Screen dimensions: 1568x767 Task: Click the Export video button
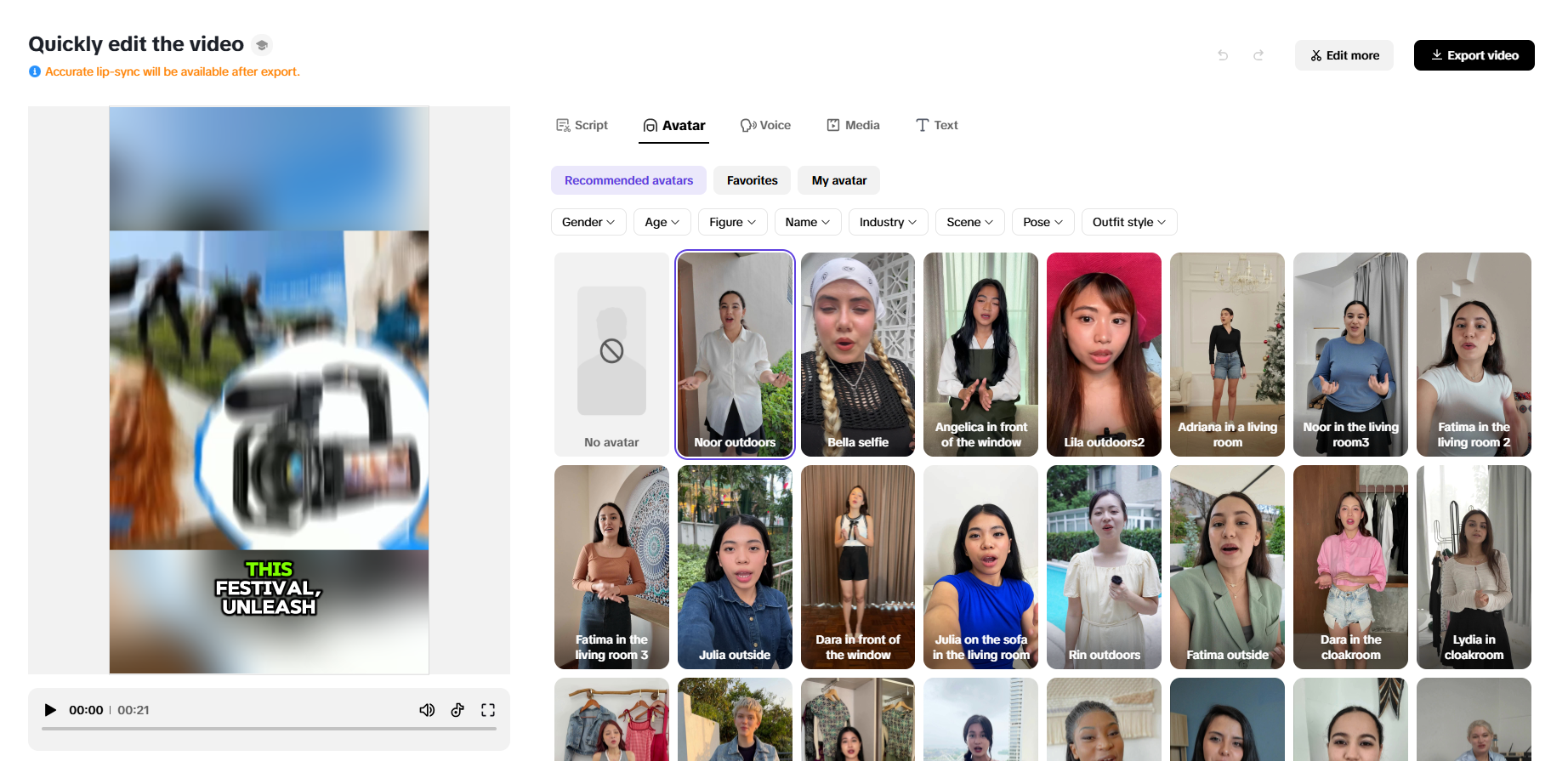tap(1474, 54)
